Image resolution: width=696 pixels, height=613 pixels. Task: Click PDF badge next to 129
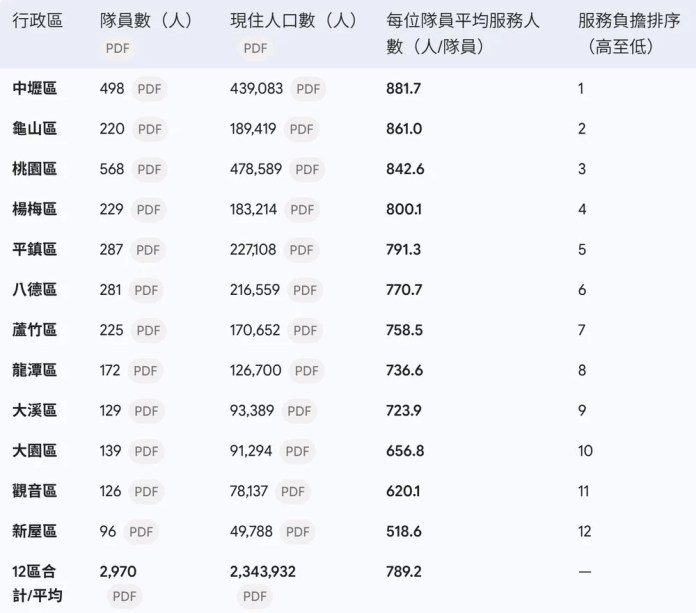tap(146, 411)
